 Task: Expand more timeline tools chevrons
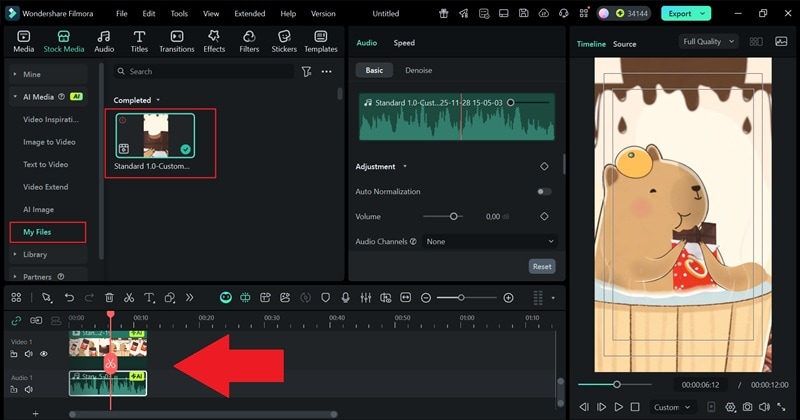(x=189, y=298)
